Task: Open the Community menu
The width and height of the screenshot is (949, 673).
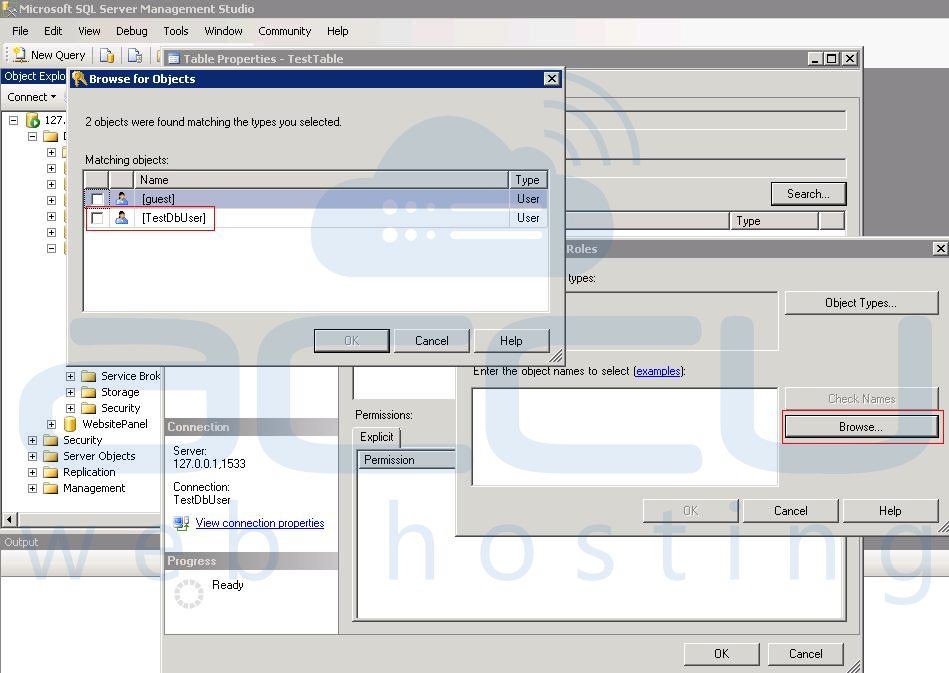Action: tap(284, 31)
